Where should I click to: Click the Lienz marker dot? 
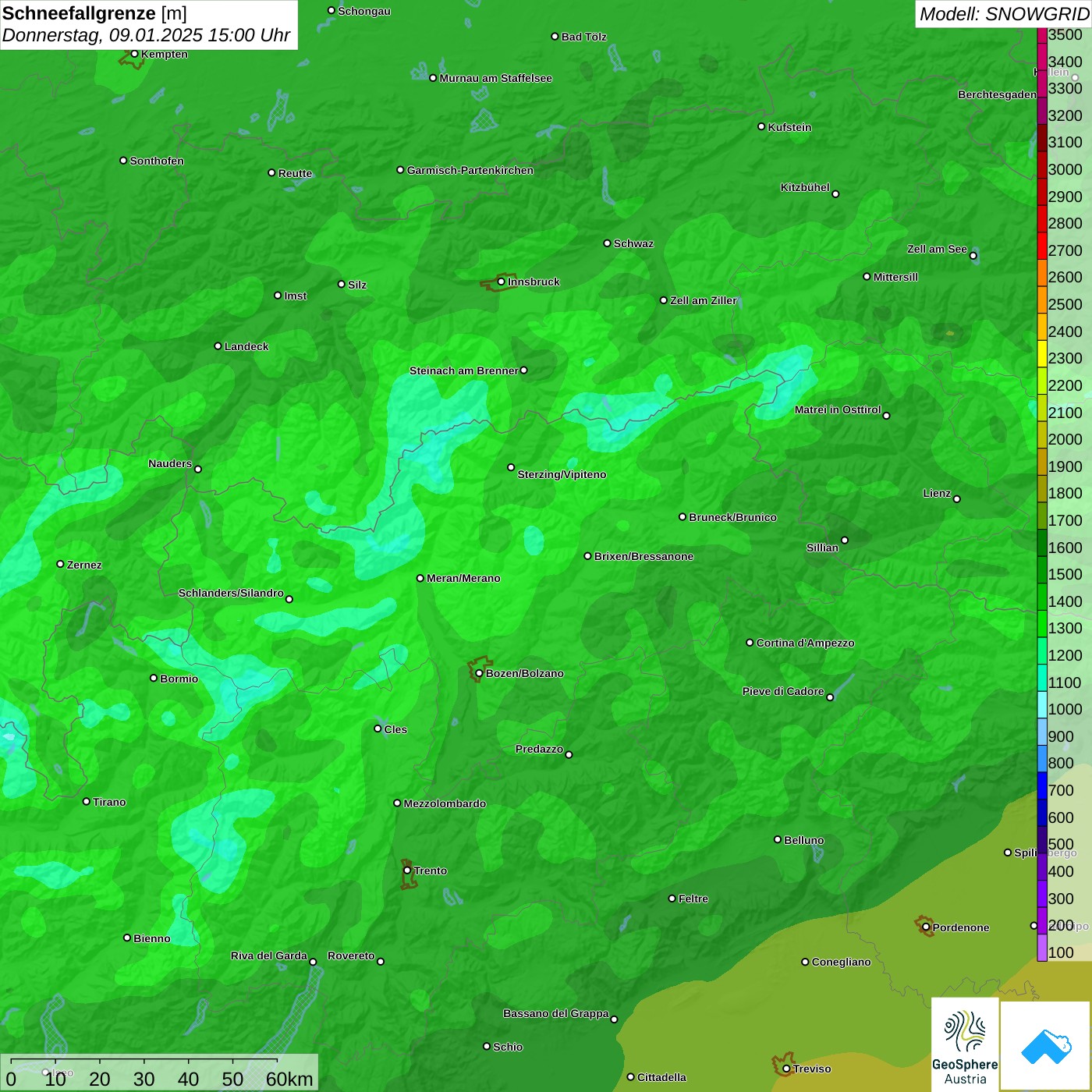[x=957, y=499]
